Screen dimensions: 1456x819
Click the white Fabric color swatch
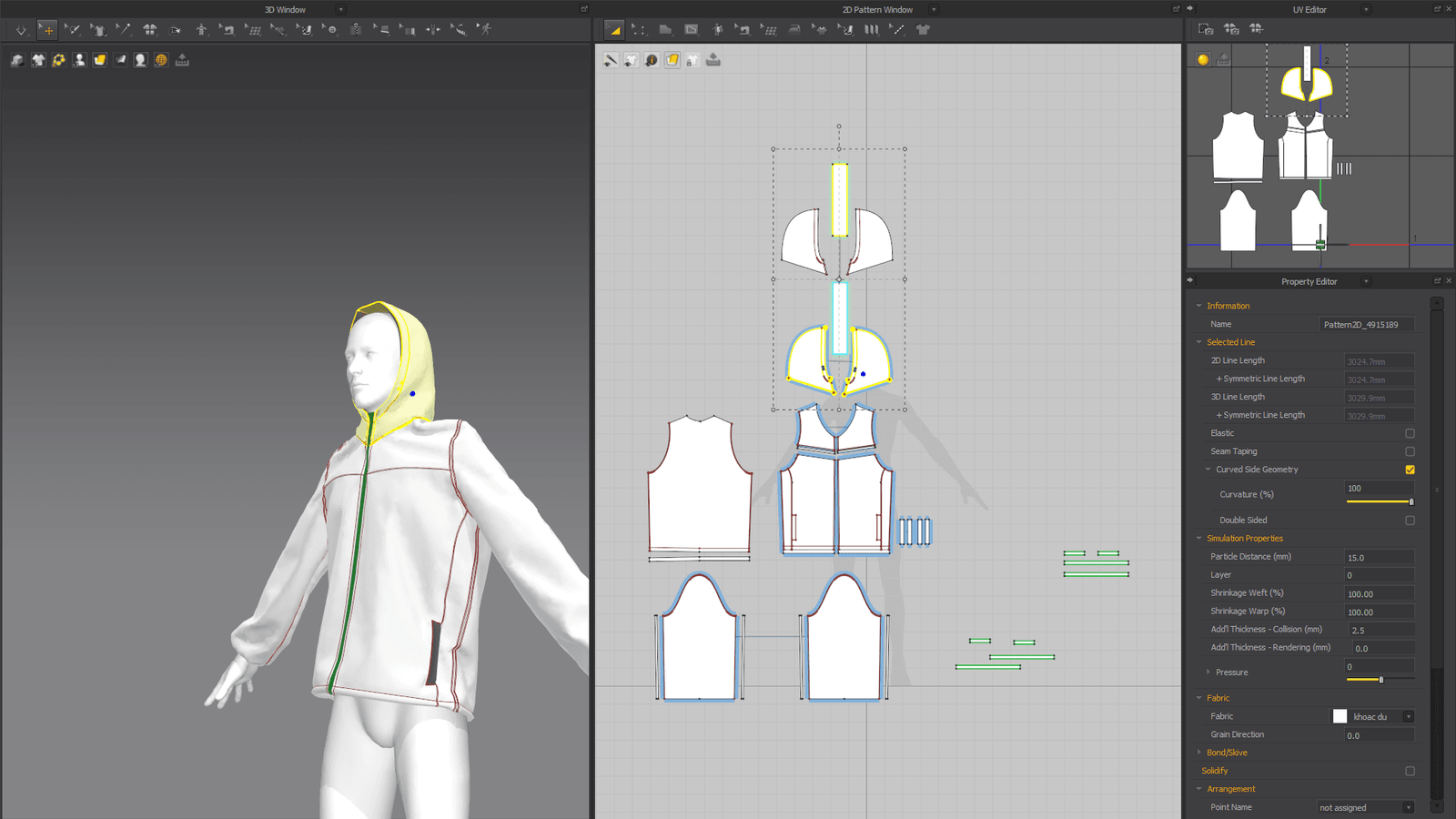click(x=1340, y=717)
